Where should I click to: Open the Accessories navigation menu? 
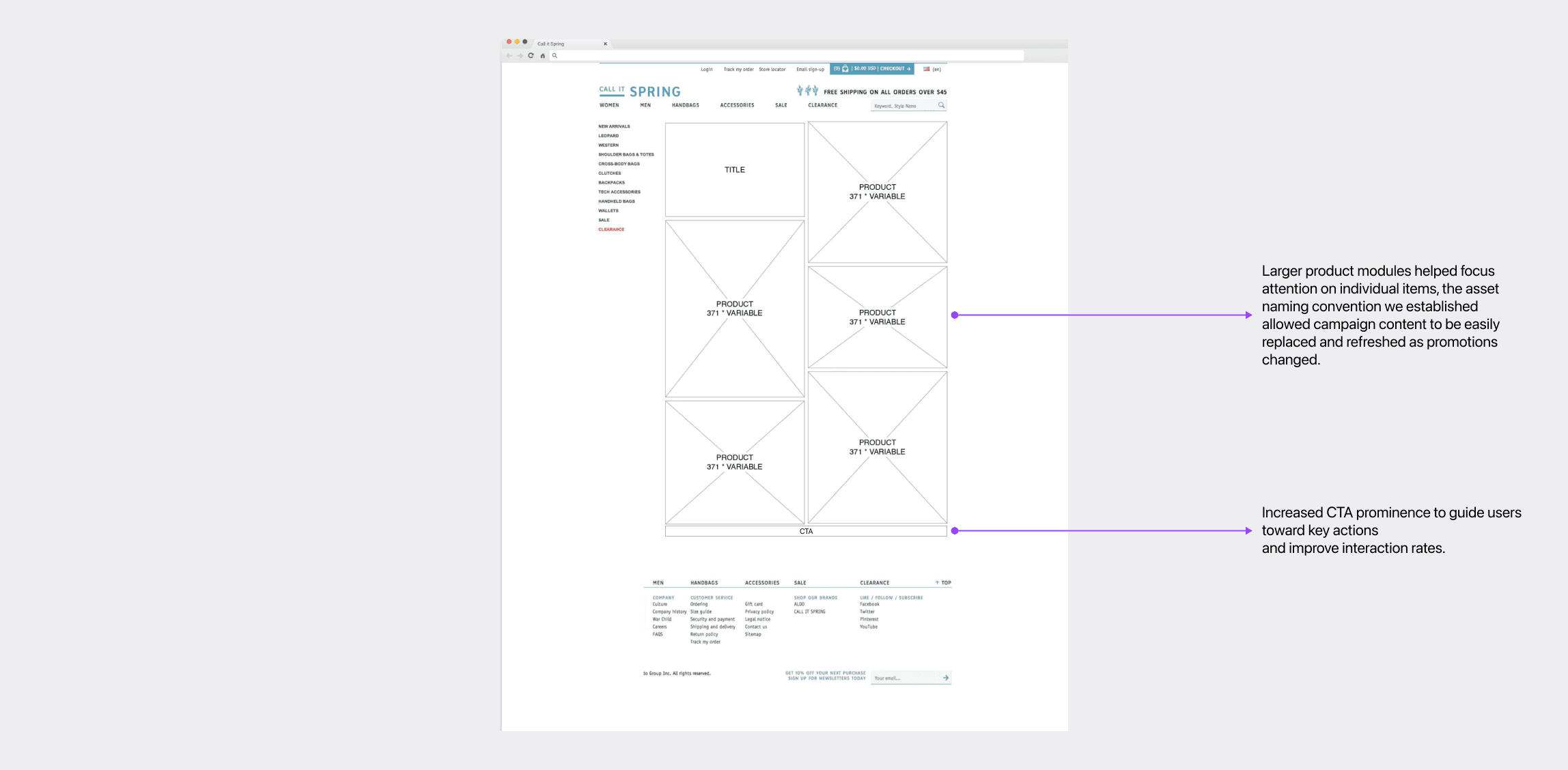coord(737,105)
